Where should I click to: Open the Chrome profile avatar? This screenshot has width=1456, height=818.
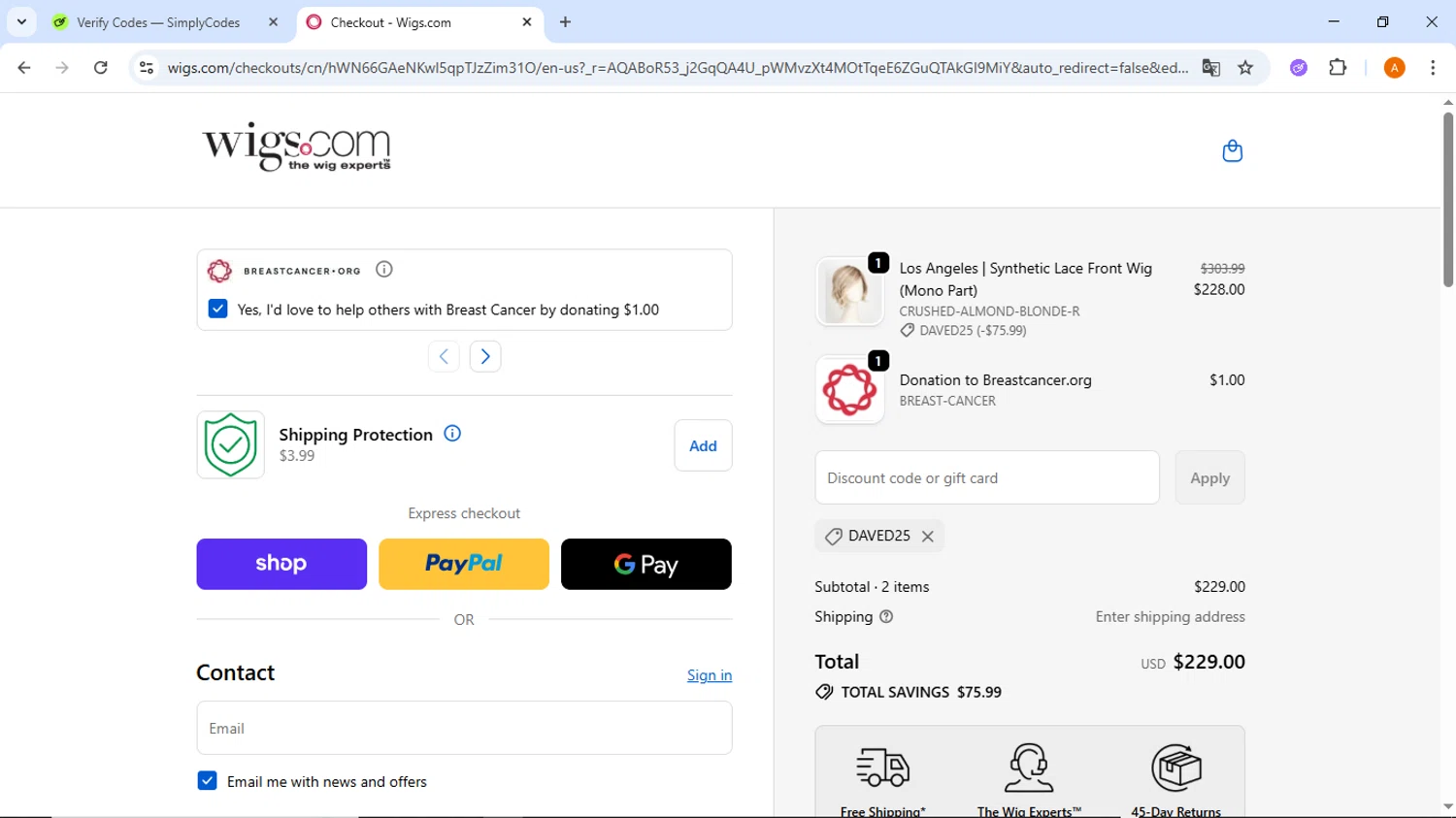click(1394, 68)
